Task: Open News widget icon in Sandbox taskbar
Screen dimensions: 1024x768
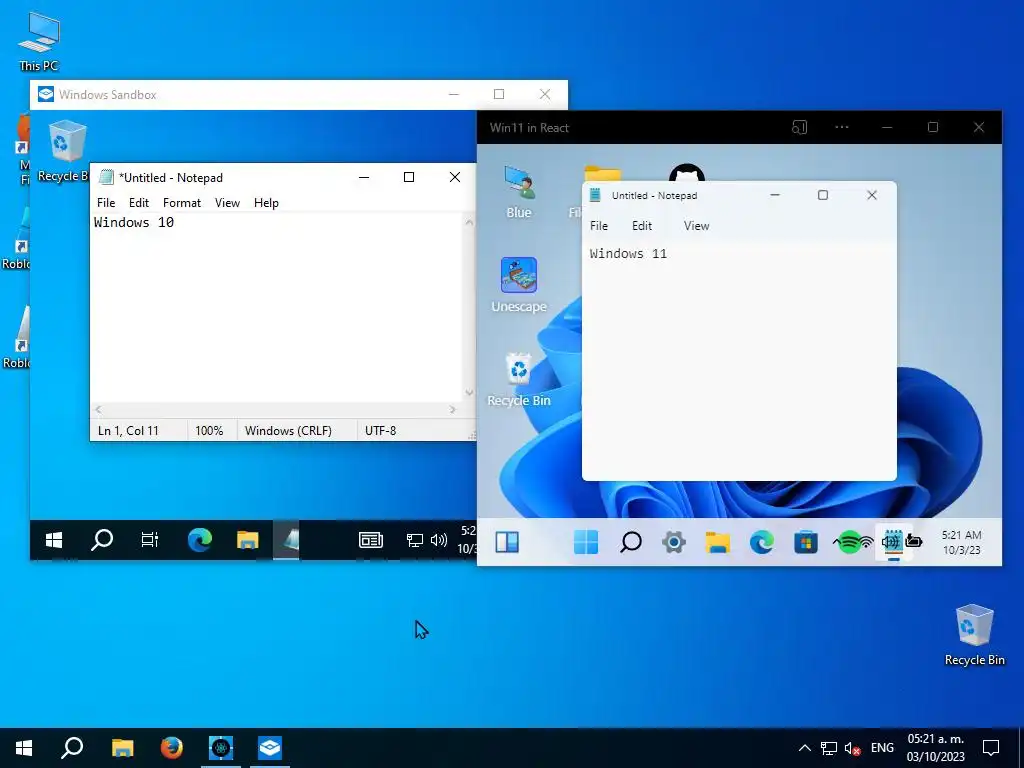Action: point(371,539)
